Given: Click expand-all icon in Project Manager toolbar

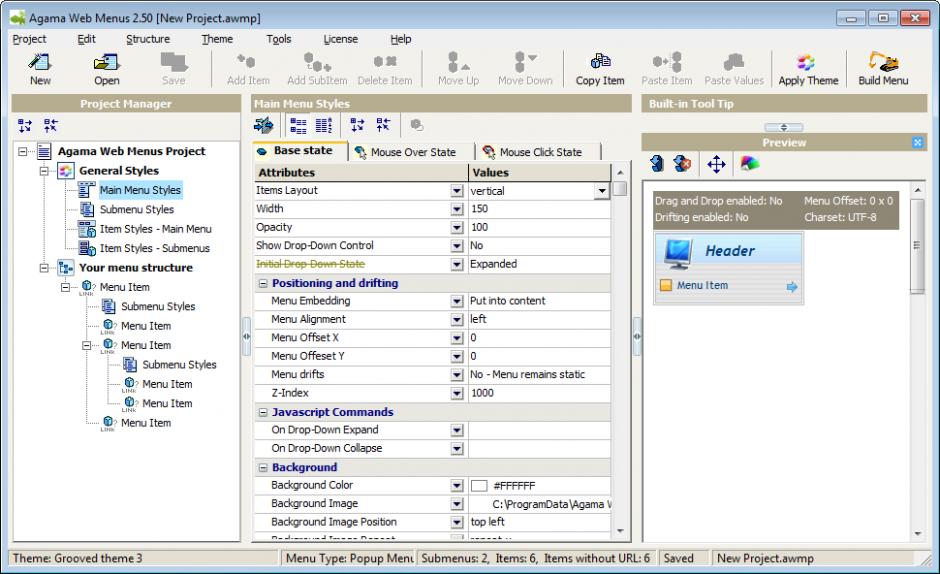Looking at the screenshot, I should 25,125.
